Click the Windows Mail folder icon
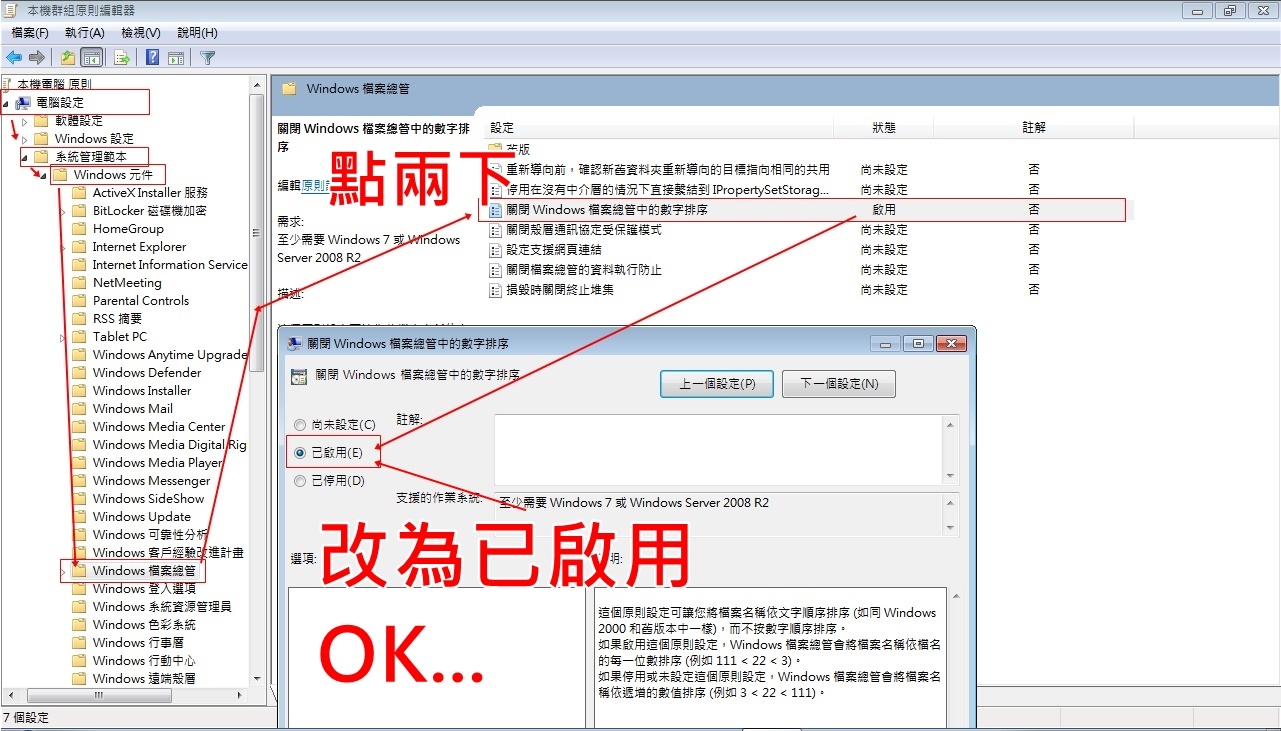The width and height of the screenshot is (1281, 731). [79, 408]
